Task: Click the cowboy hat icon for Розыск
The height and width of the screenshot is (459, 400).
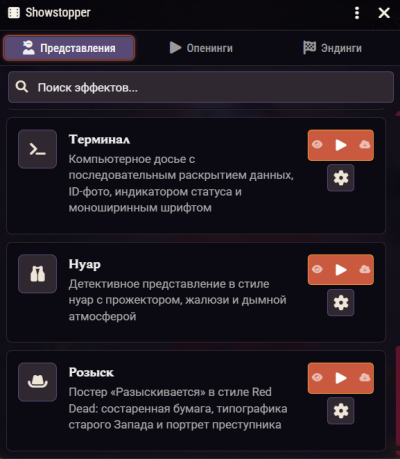Action: point(38,382)
